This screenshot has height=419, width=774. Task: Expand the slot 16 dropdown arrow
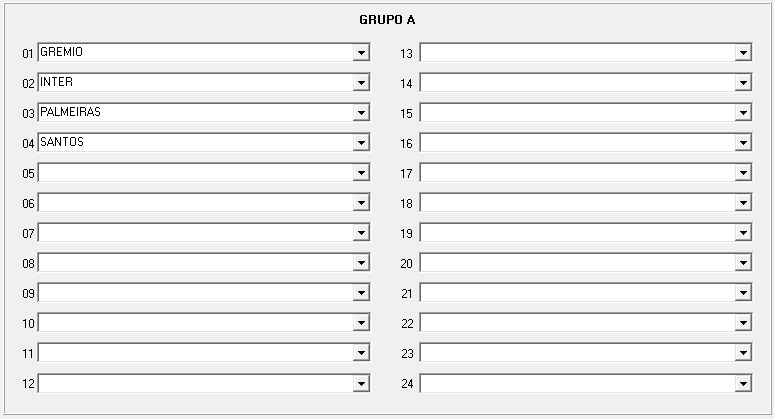click(743, 143)
